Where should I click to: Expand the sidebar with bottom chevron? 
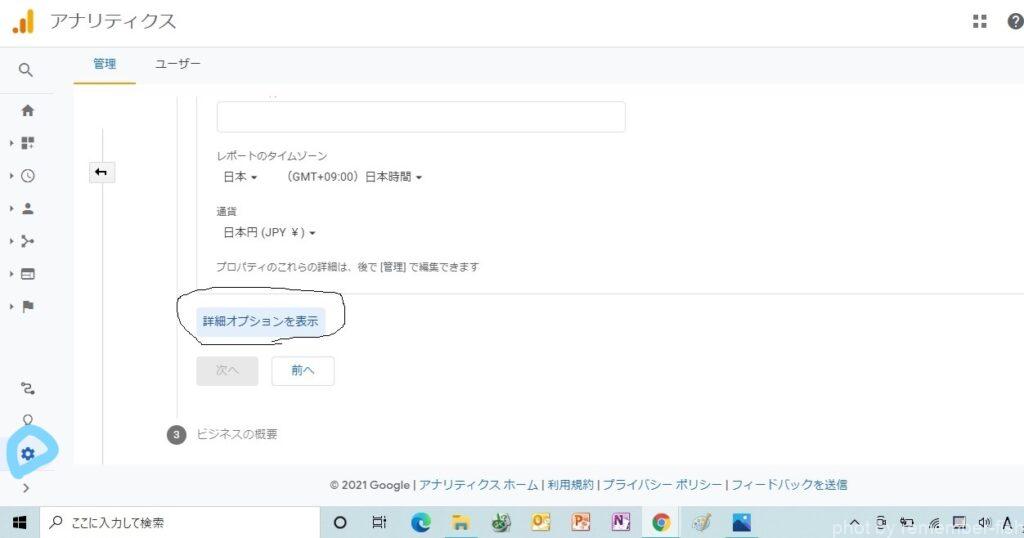pyautogui.click(x=26, y=488)
